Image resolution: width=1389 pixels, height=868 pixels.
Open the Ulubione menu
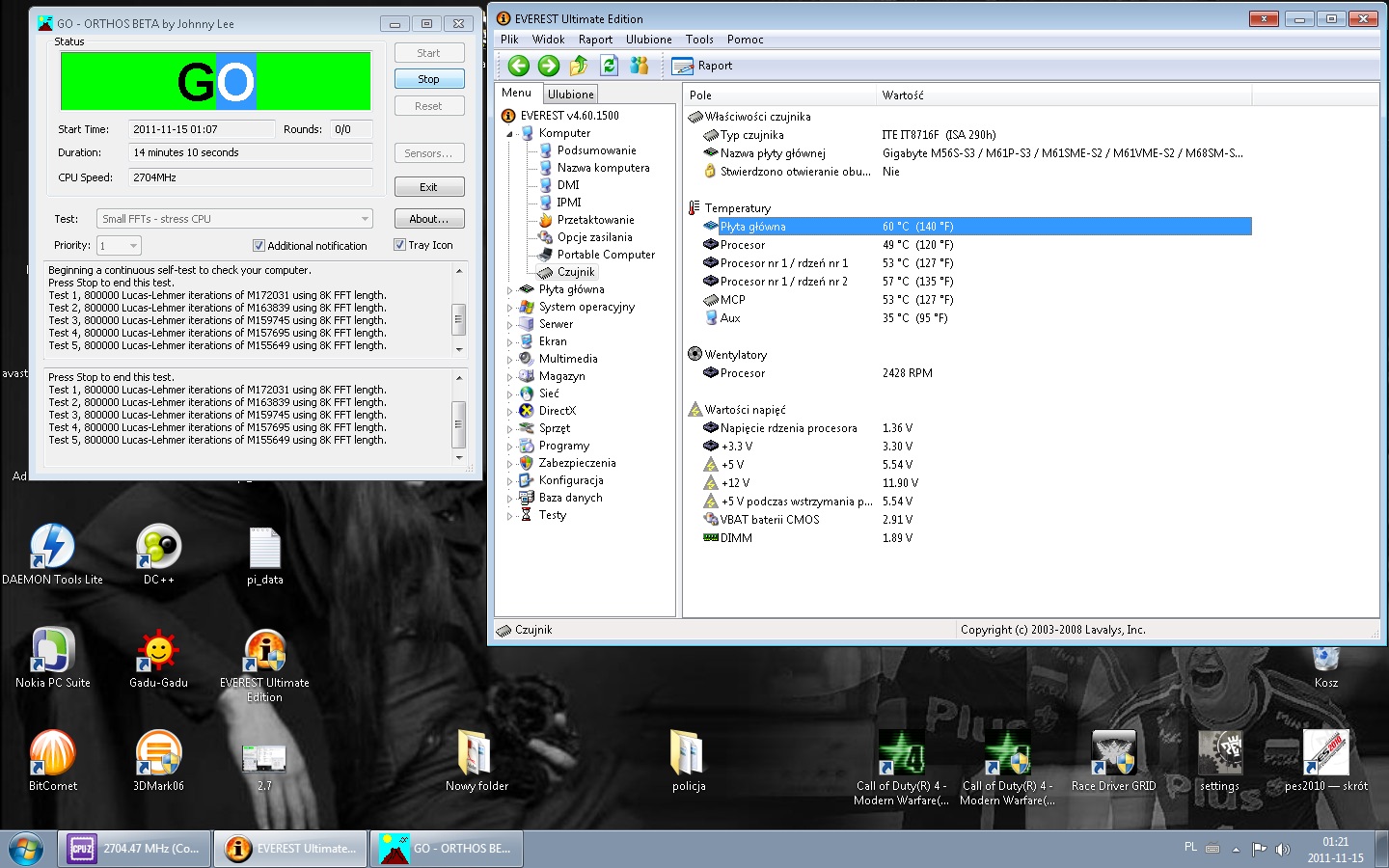click(649, 40)
